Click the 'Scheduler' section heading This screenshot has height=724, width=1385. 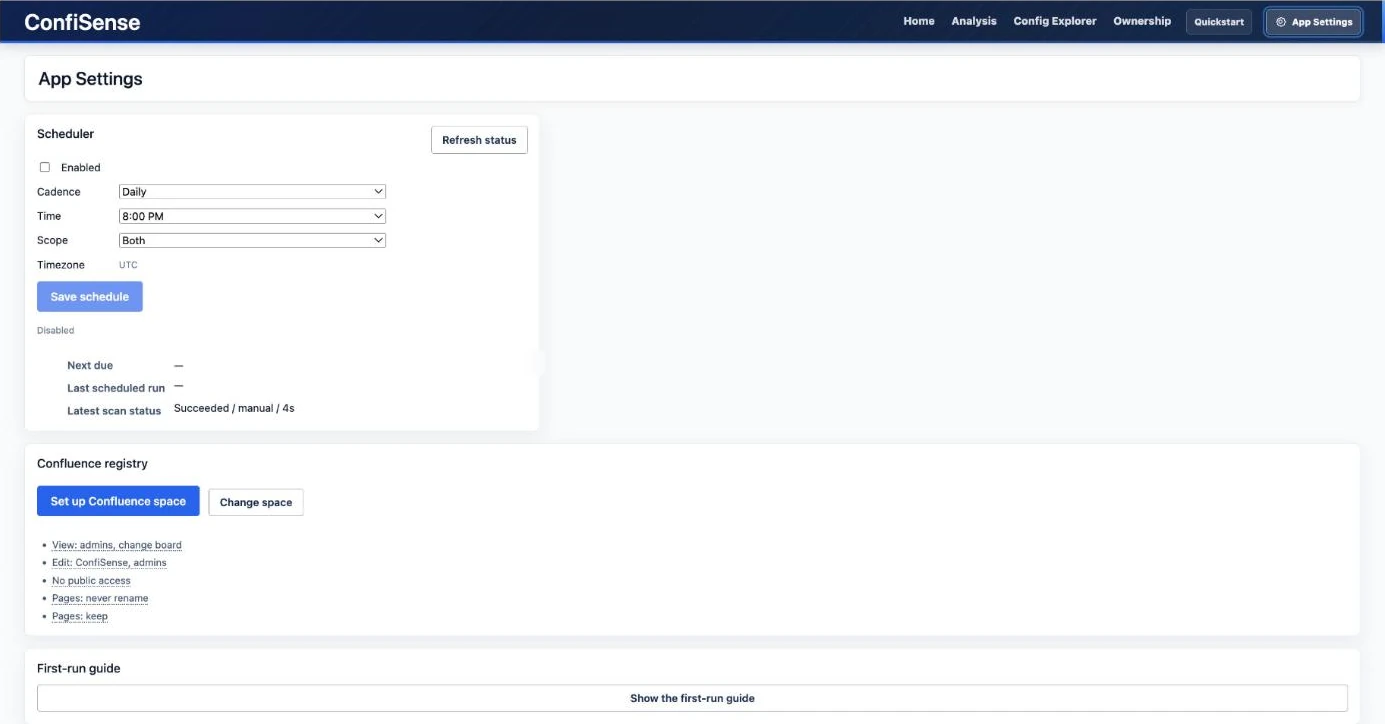point(65,134)
